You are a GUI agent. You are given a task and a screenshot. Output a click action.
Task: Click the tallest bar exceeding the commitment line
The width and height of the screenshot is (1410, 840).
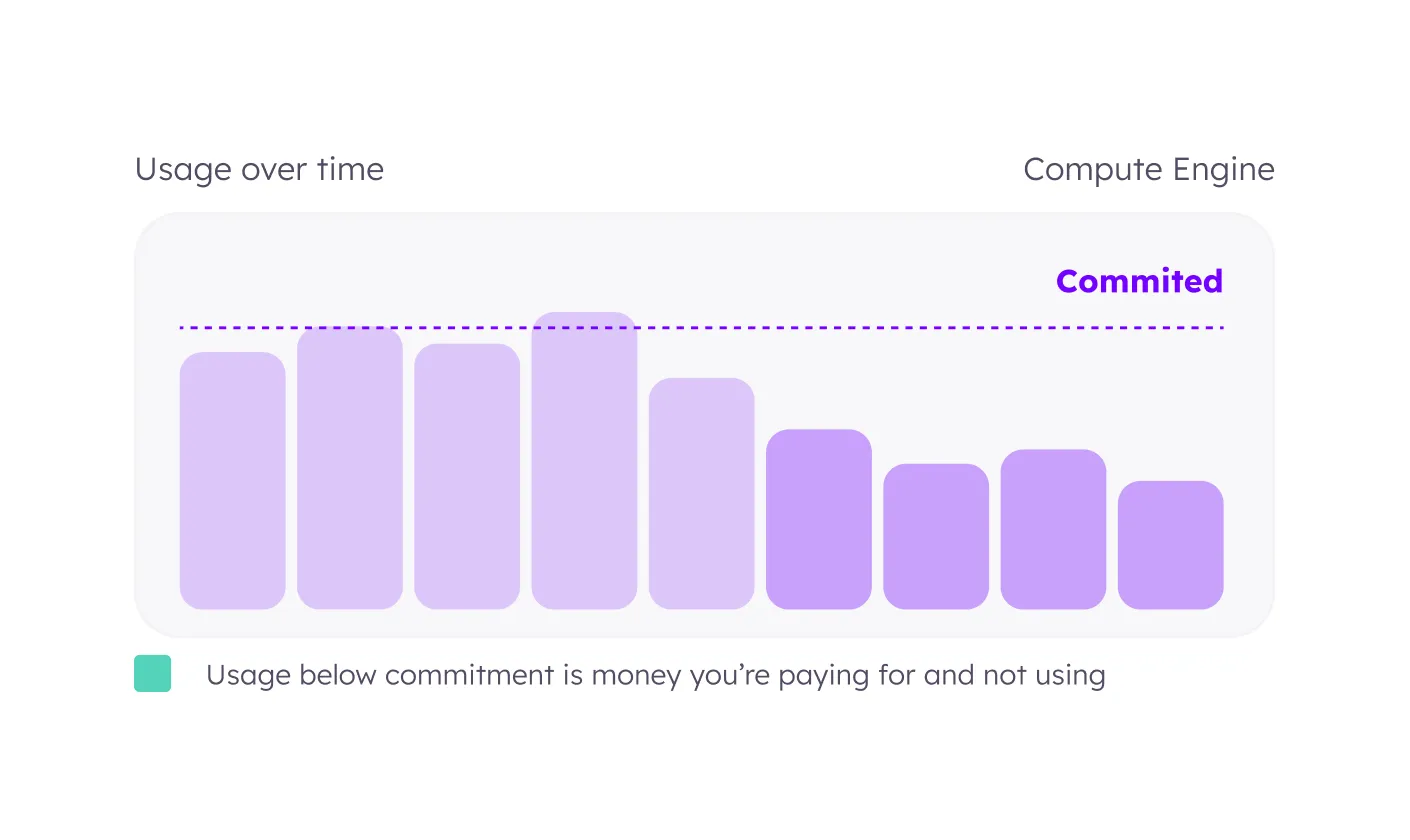pyautogui.click(x=584, y=461)
